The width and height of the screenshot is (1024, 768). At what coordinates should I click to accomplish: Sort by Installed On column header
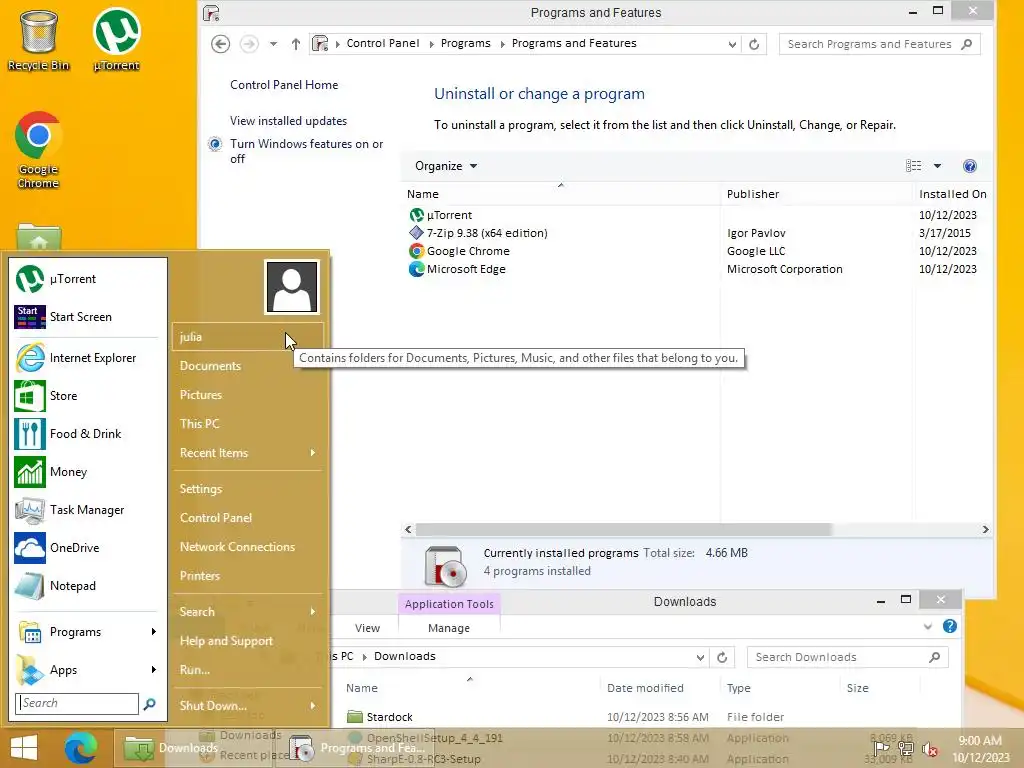pos(952,194)
